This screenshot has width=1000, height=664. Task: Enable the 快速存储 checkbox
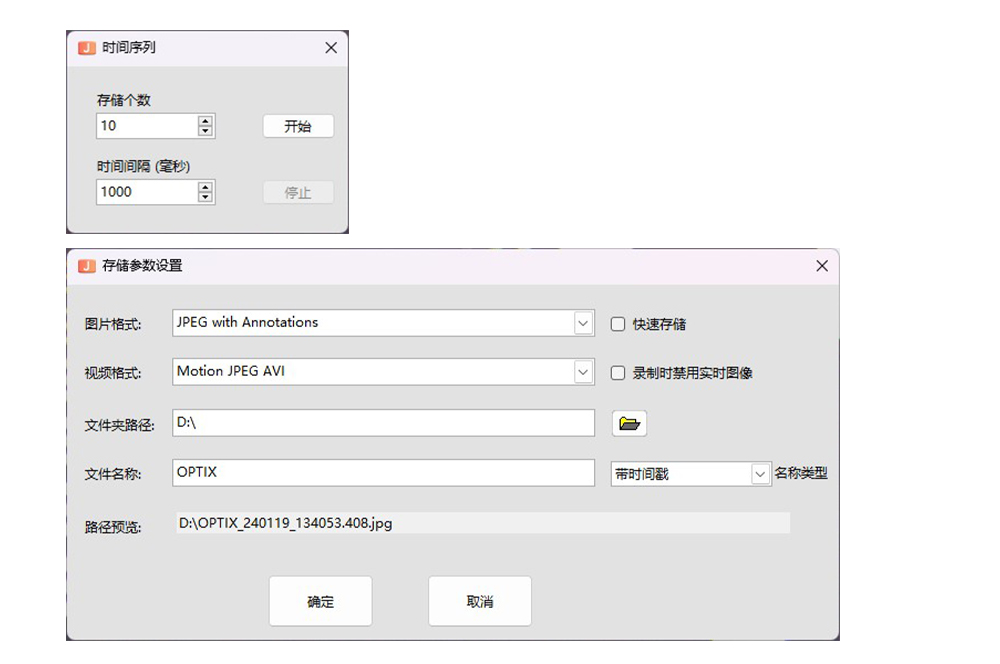point(618,324)
